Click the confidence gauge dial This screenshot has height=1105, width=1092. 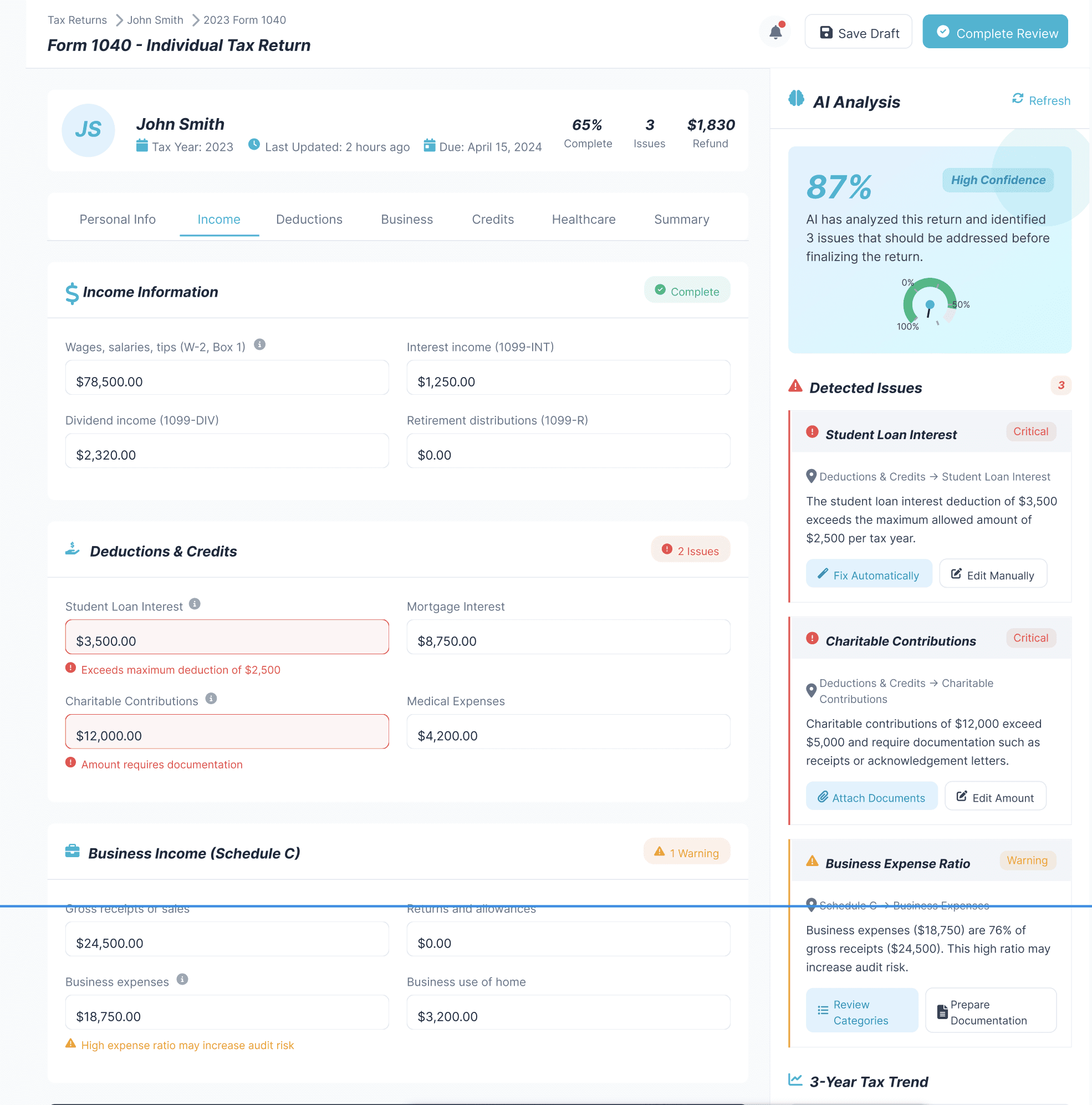point(929,303)
